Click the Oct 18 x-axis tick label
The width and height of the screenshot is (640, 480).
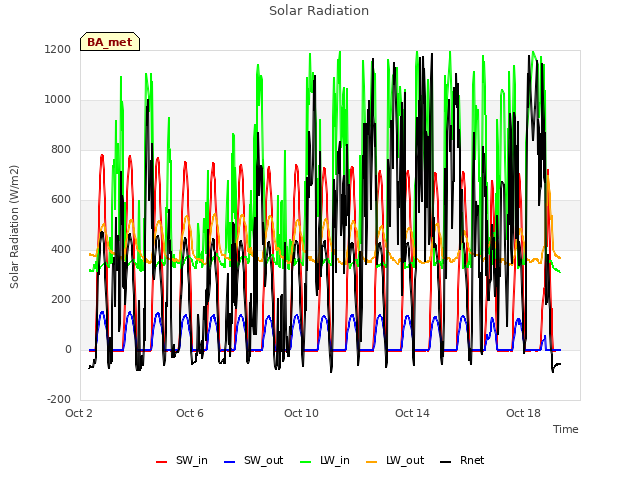(523, 413)
